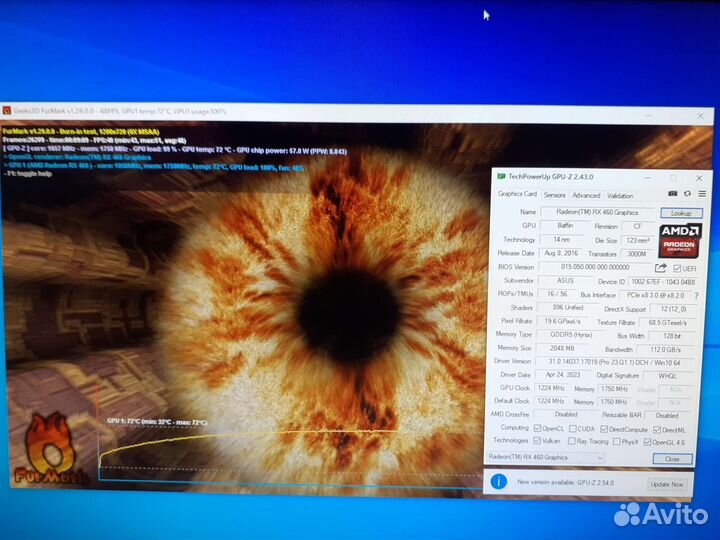720x540 pixels.
Task: Click the GPU field showing Baffin
Action: point(565,225)
